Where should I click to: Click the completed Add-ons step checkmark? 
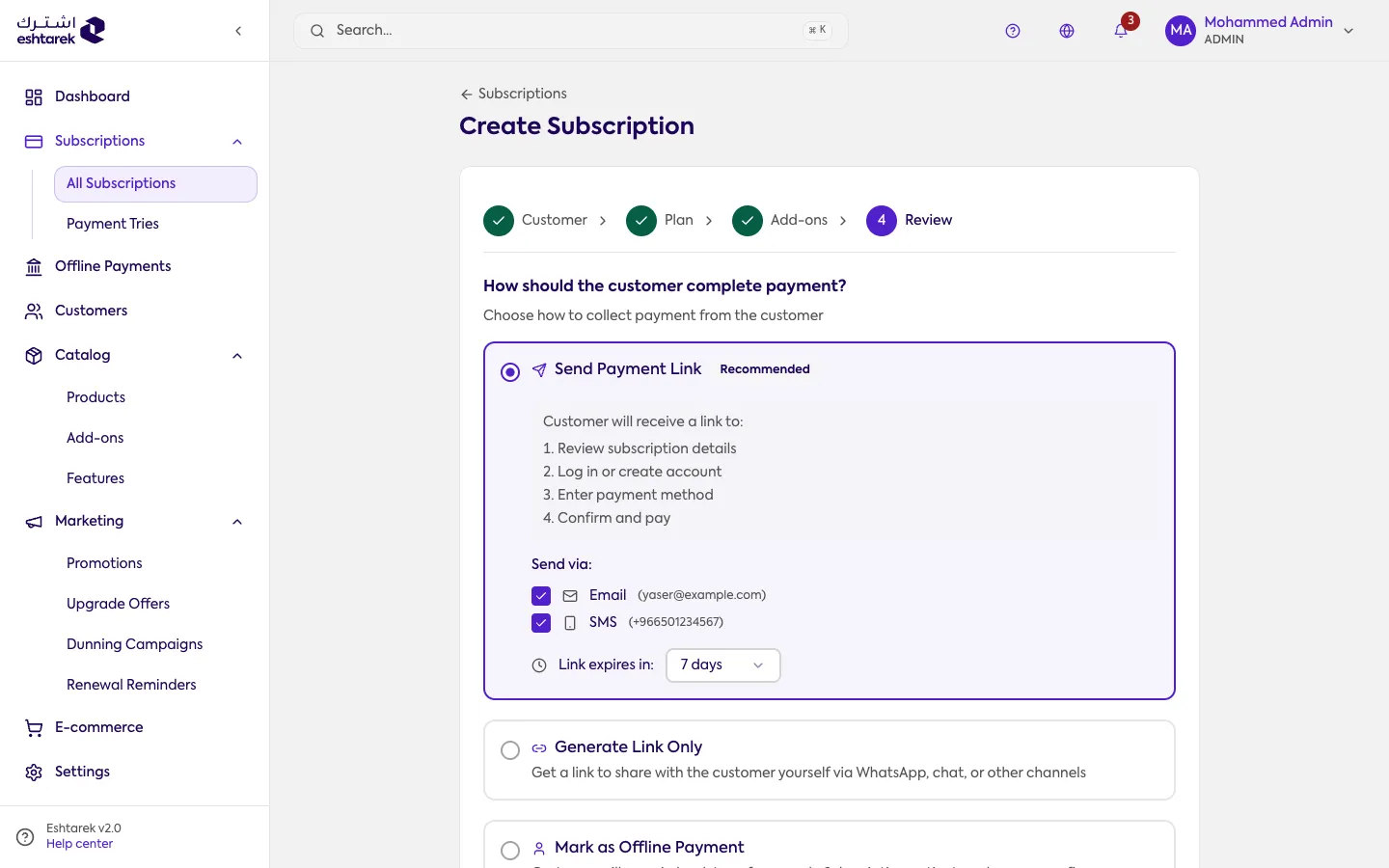click(748, 220)
